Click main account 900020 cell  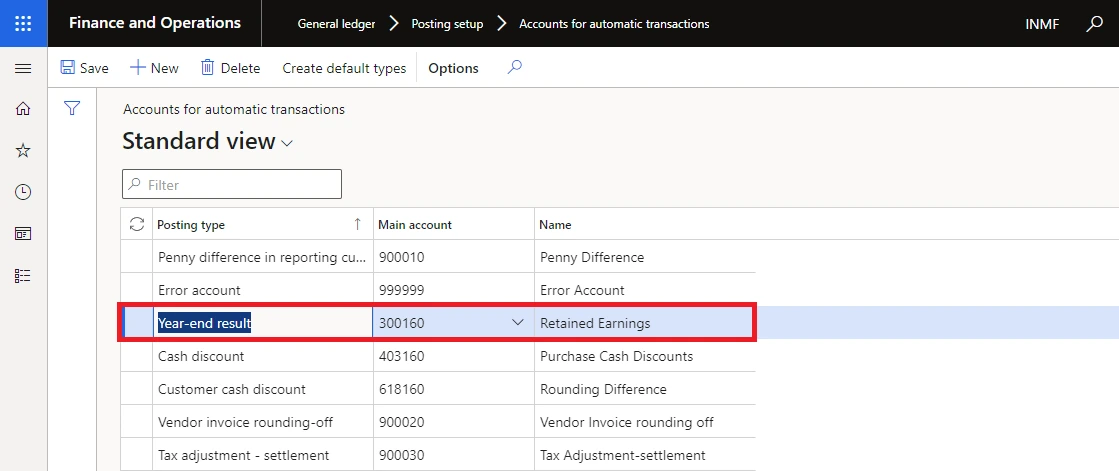pyautogui.click(x=454, y=422)
